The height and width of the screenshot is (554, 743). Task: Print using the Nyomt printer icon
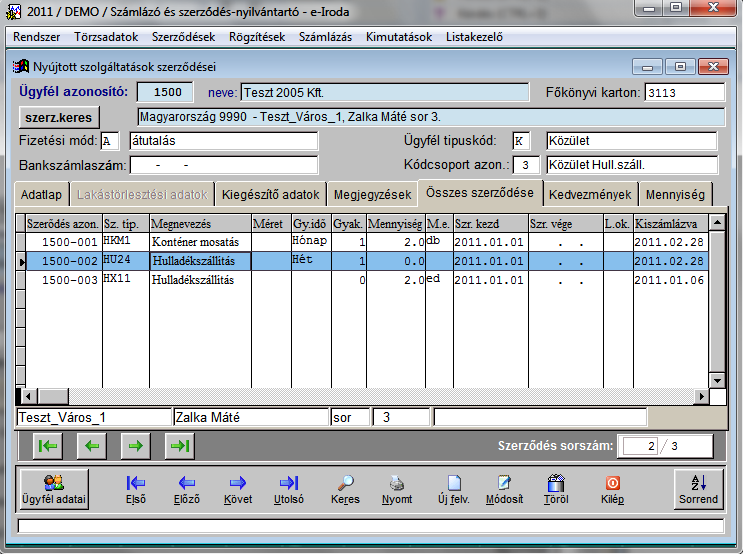397,488
